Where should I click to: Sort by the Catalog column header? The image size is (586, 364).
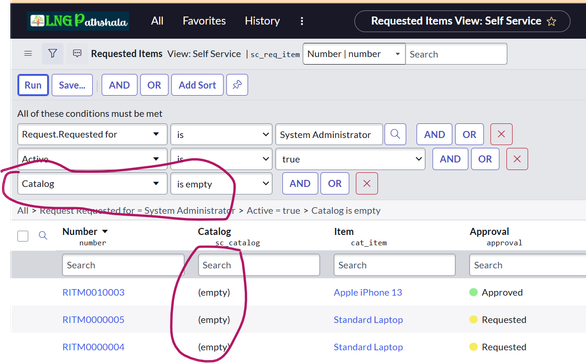pyautogui.click(x=214, y=231)
